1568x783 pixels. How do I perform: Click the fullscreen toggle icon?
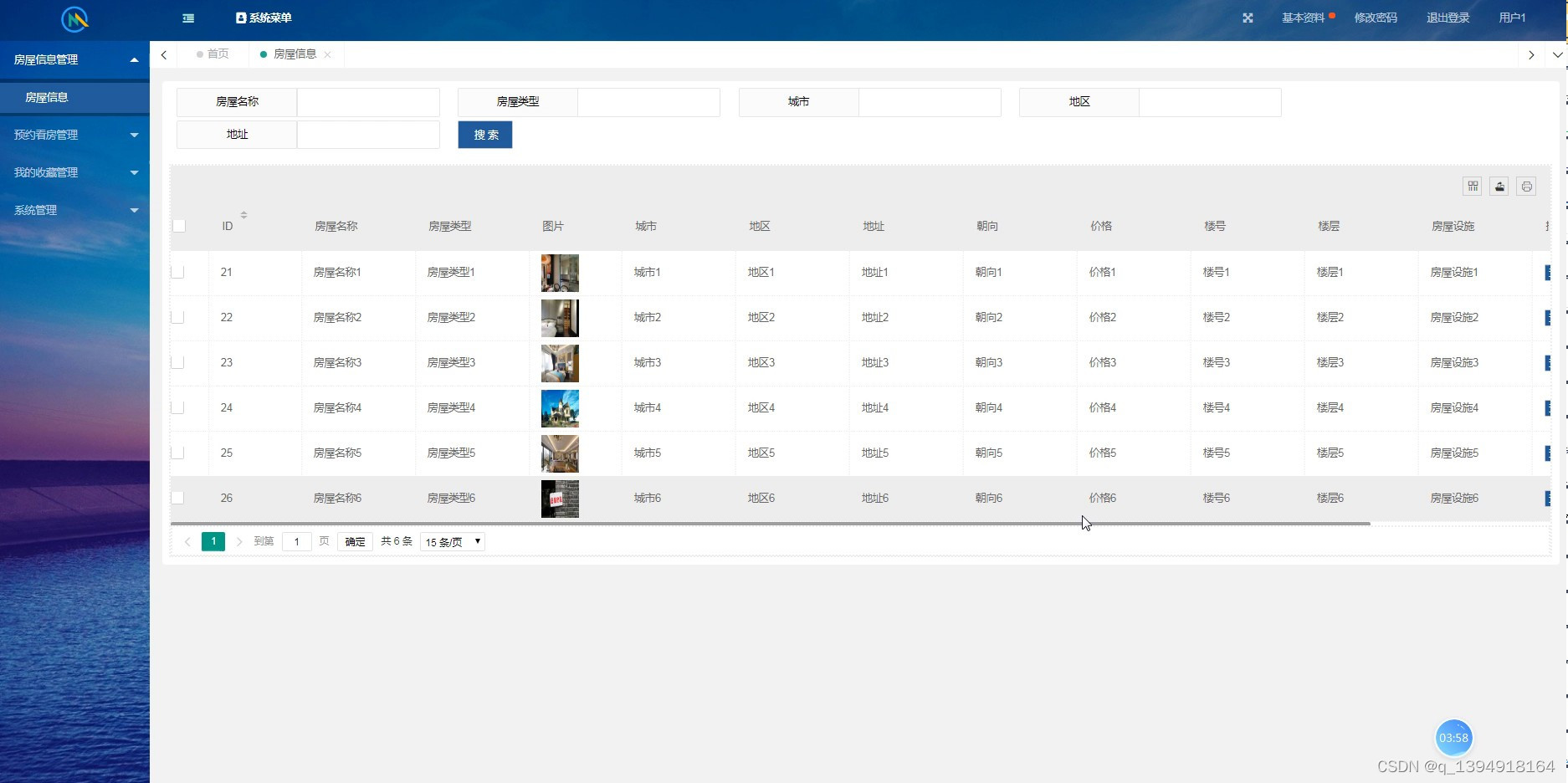(1248, 18)
